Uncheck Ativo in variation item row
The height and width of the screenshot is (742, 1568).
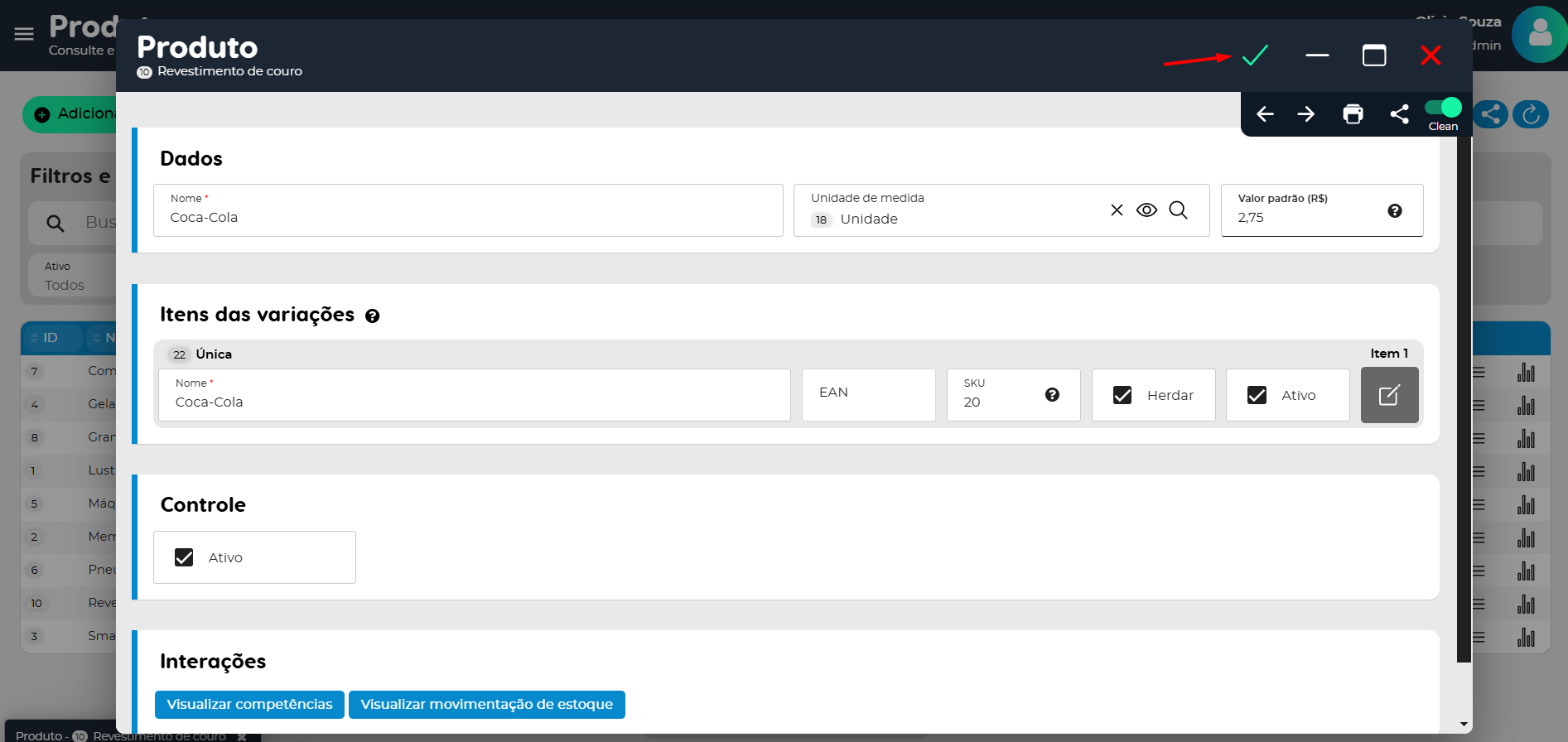1257,396
